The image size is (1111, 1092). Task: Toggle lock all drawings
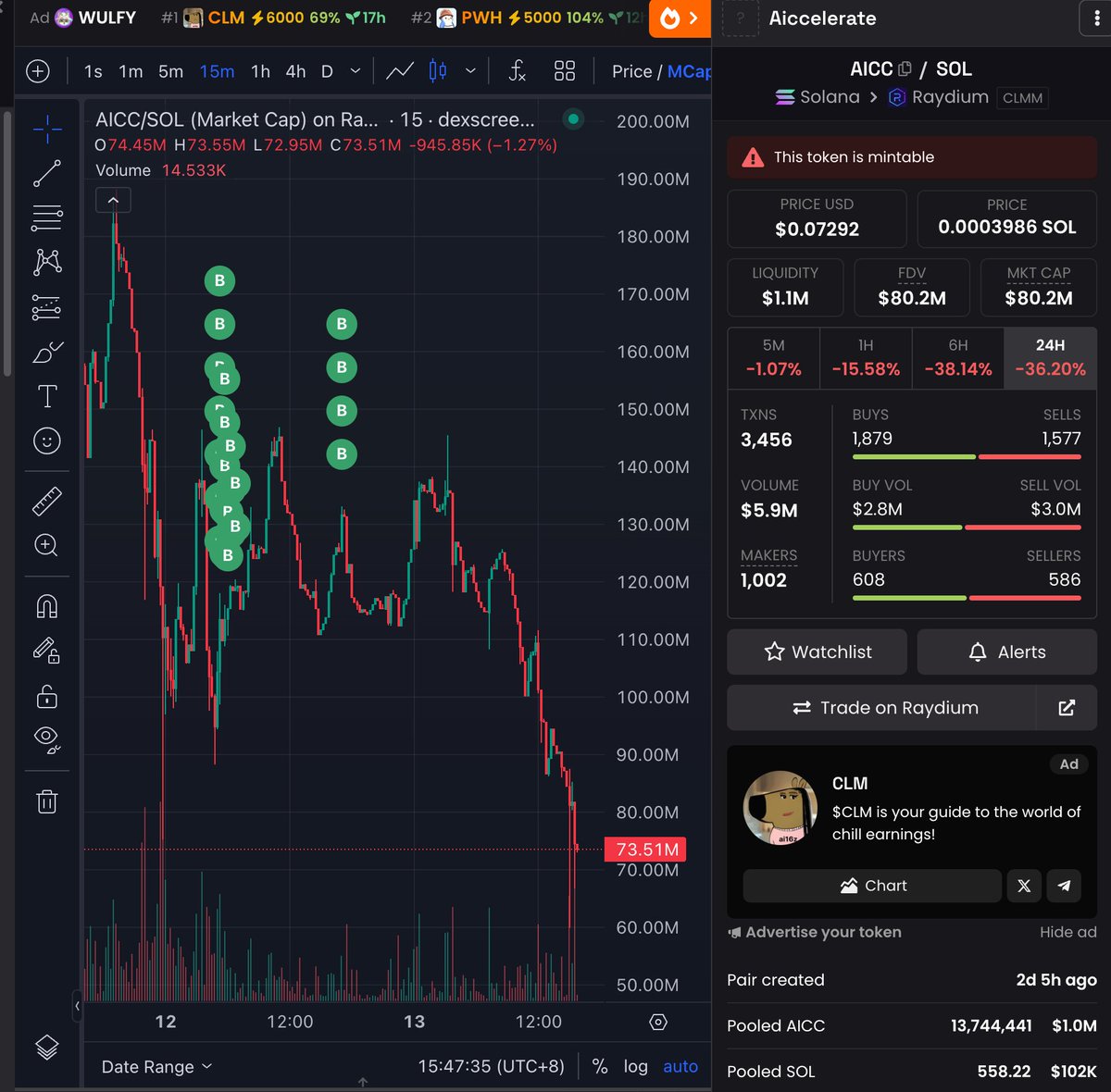47,695
